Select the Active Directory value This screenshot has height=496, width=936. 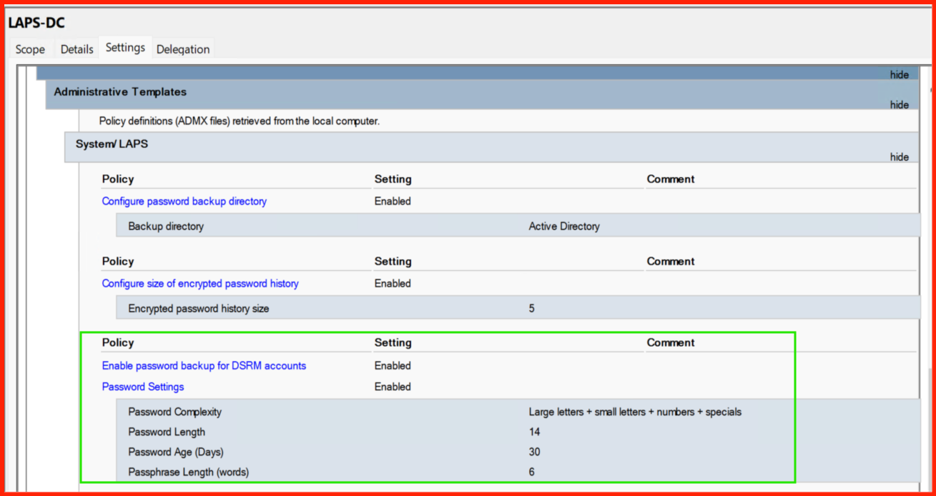[x=564, y=227]
